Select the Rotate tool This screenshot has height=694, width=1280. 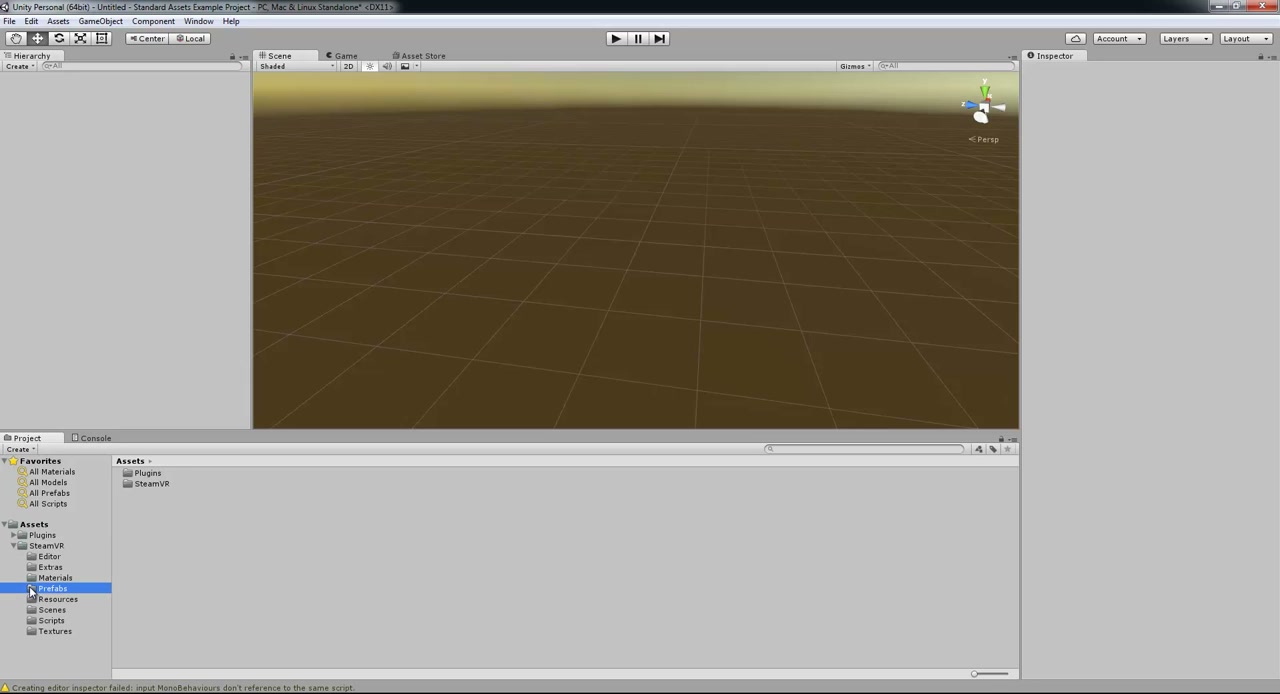click(59, 38)
